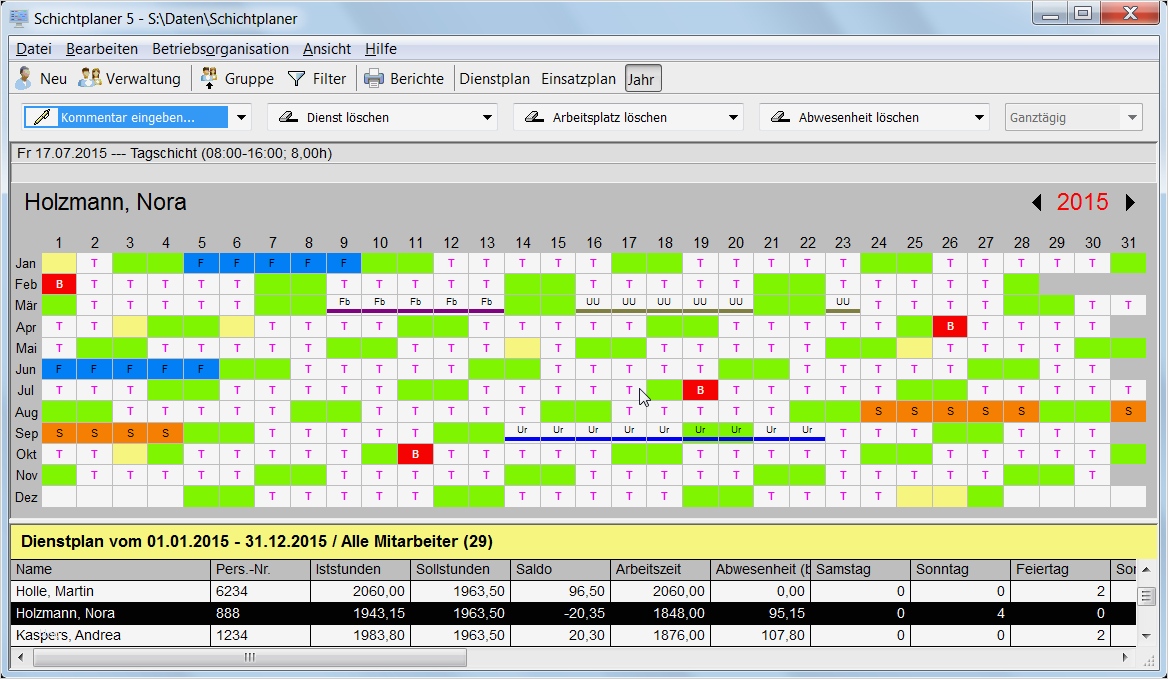The image size is (1168, 679).
Task: Click the eraser icon for Abwesenheit löschen
Action: tap(780, 117)
